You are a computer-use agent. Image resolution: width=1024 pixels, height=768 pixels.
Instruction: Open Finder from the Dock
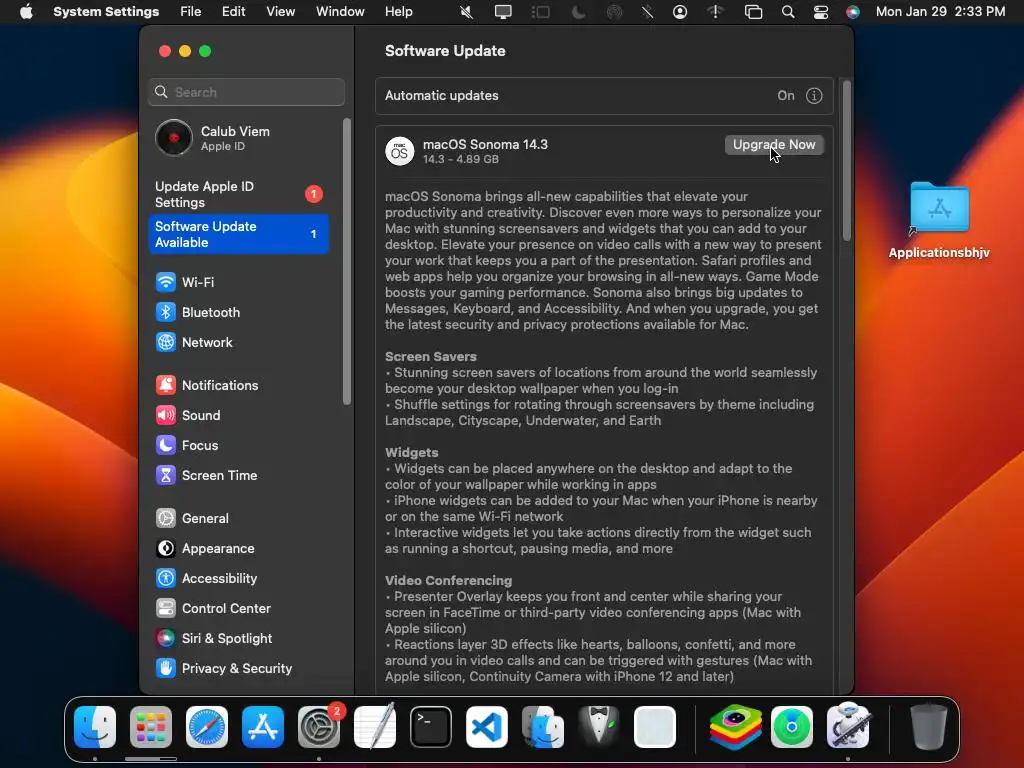pyautogui.click(x=95, y=727)
